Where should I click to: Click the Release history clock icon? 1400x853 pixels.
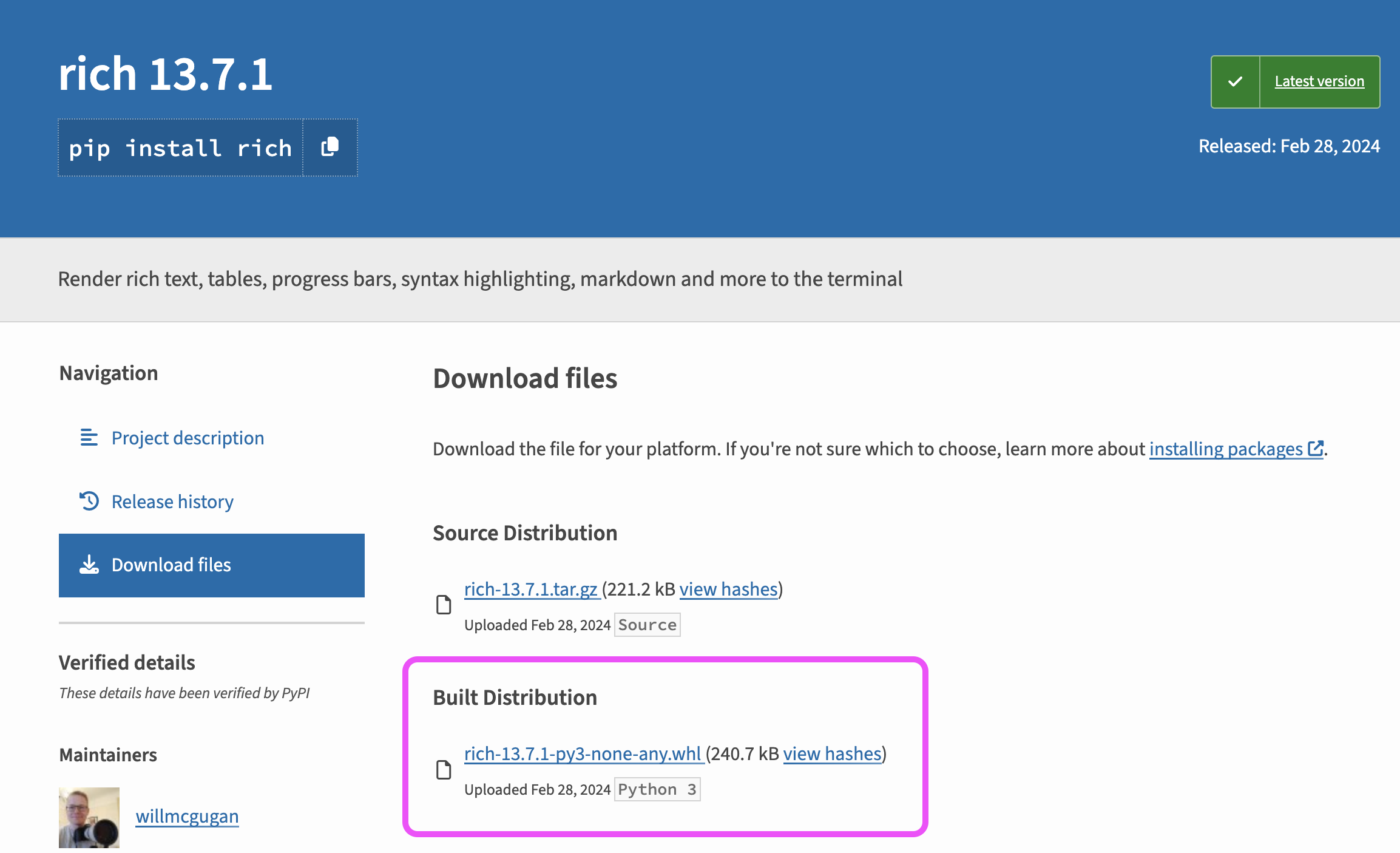(x=89, y=501)
